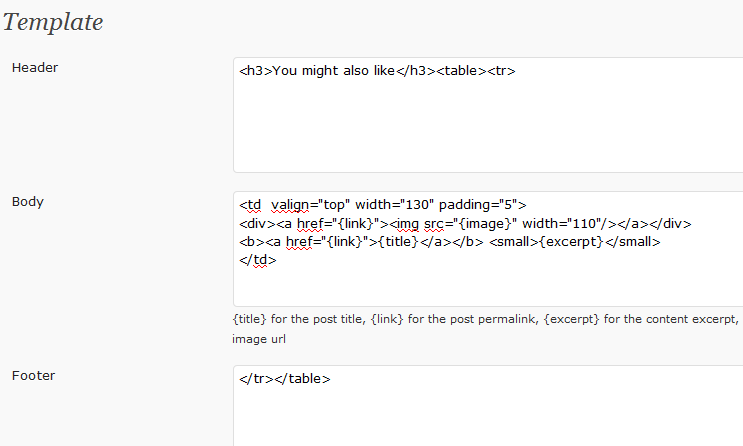Click the 'Footer' field label
Screen dimensions: 743x446
(34, 376)
